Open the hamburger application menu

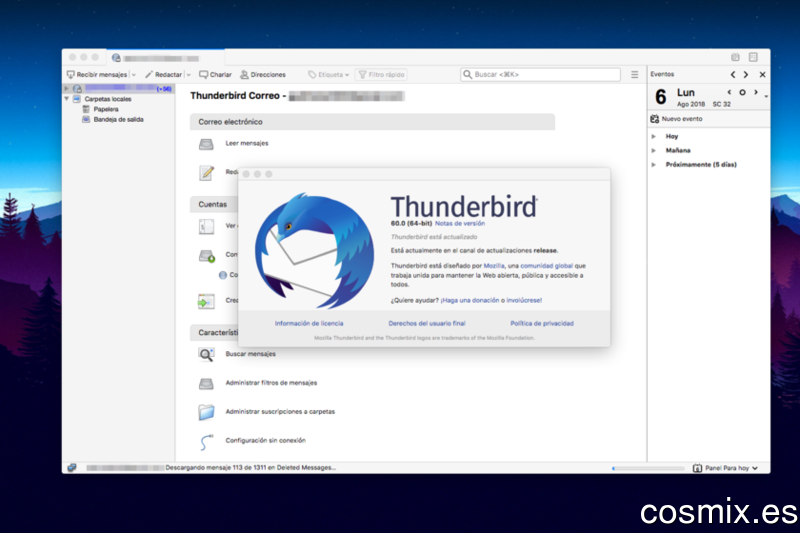pyautogui.click(x=634, y=74)
